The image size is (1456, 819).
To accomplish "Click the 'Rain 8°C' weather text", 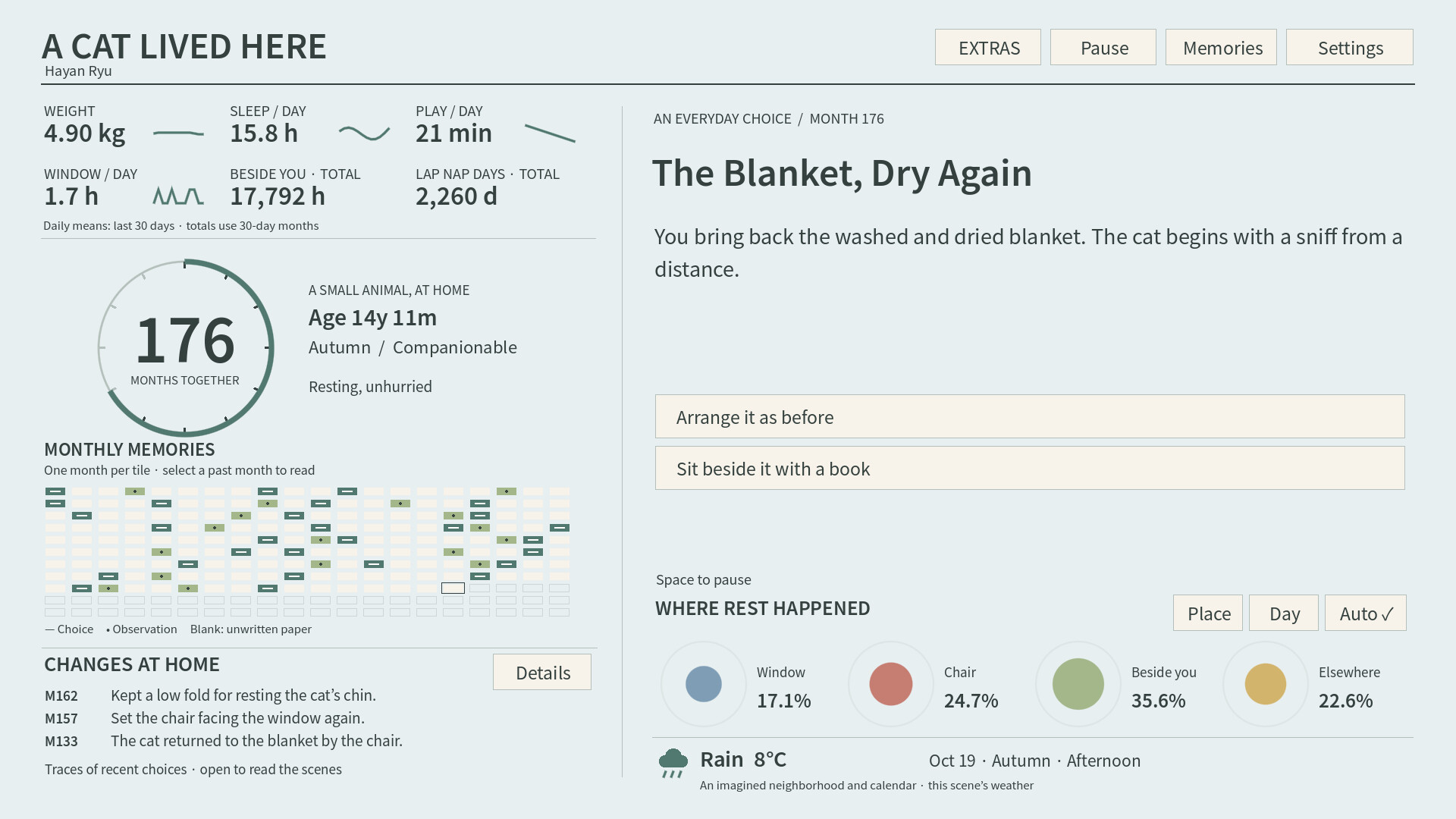I will tap(743, 759).
